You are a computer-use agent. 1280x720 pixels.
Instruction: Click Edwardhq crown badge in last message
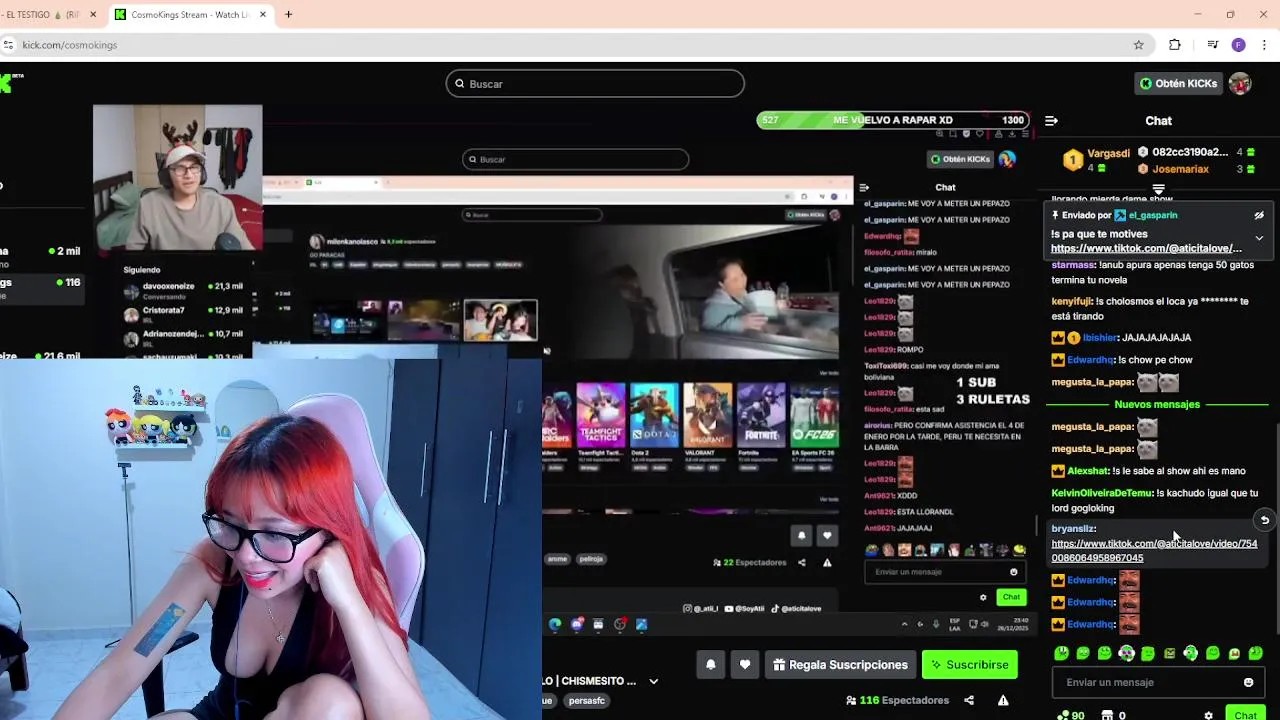click(1058, 624)
